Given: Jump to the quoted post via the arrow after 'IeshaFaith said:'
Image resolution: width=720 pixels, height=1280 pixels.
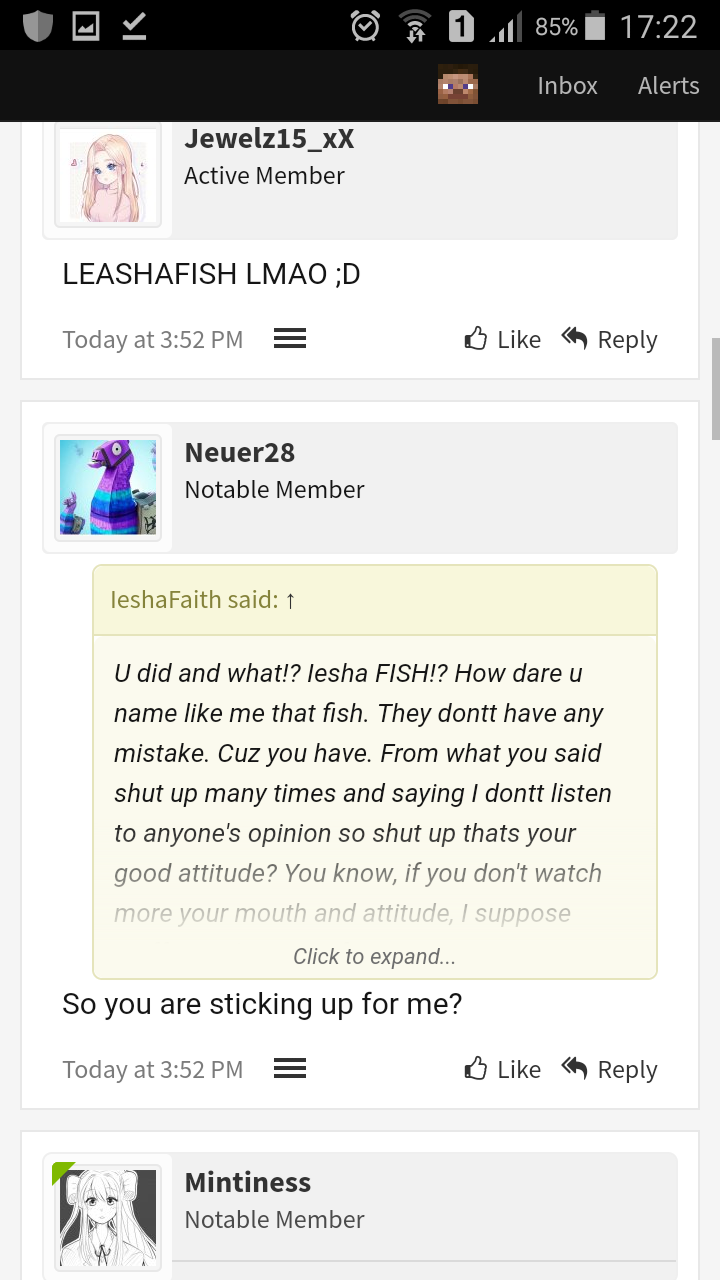Looking at the screenshot, I should click(290, 600).
